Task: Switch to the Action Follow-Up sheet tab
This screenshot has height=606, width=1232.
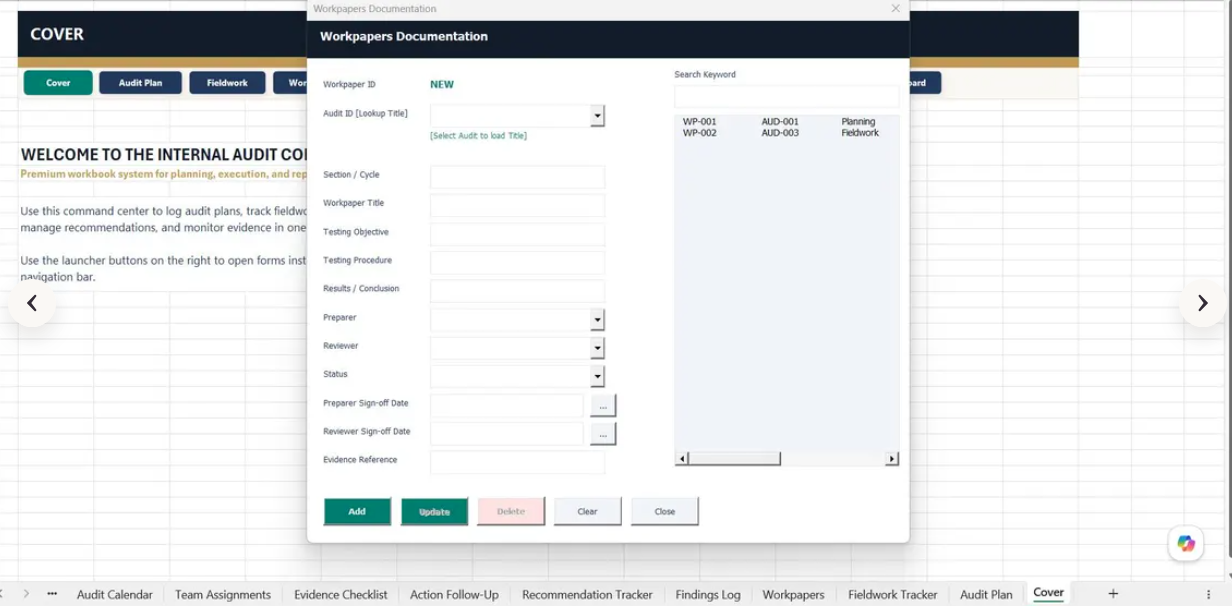Action: click(x=454, y=594)
